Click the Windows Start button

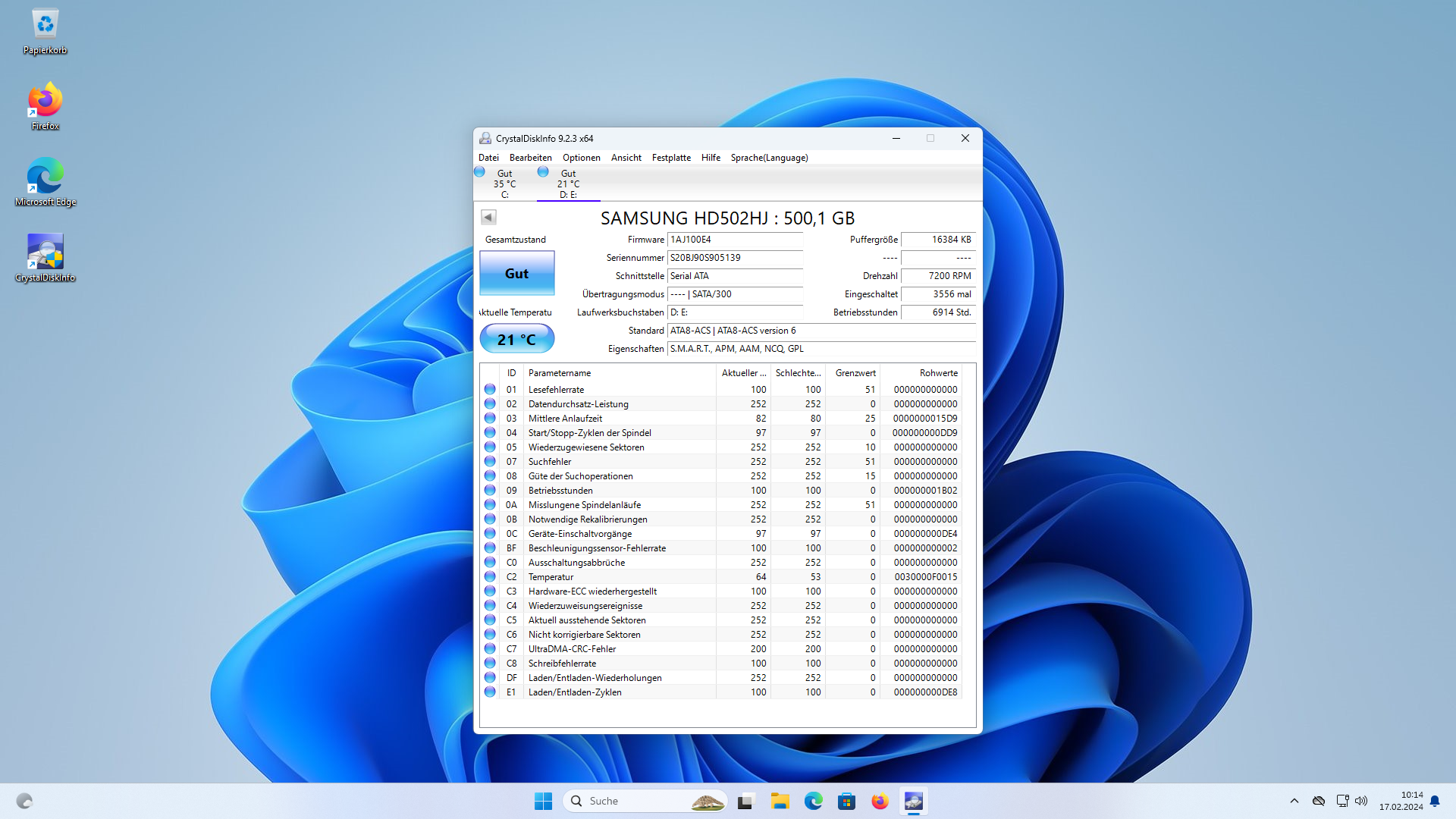pyautogui.click(x=543, y=802)
